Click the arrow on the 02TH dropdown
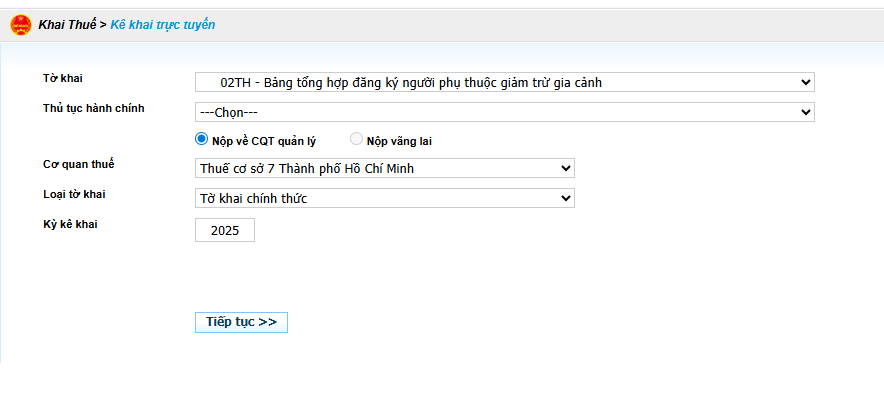The height and width of the screenshot is (405, 884). point(806,82)
